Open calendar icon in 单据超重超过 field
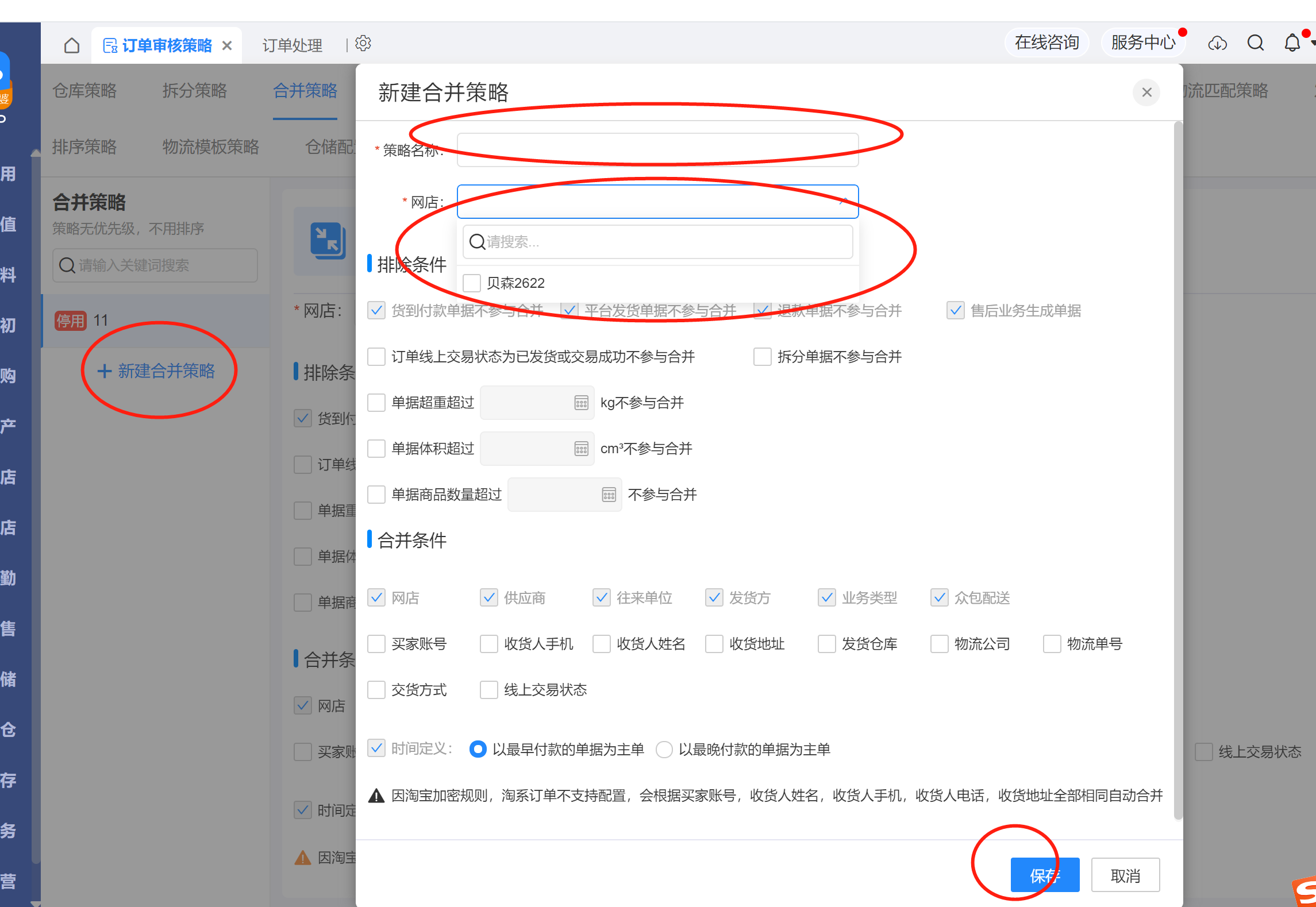The height and width of the screenshot is (907, 1316). click(x=582, y=403)
